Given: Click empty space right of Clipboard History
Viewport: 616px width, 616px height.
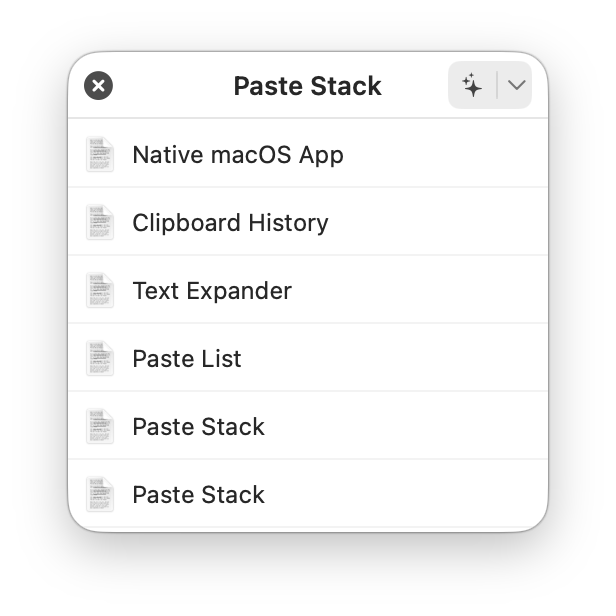Looking at the screenshot, I should (440, 223).
